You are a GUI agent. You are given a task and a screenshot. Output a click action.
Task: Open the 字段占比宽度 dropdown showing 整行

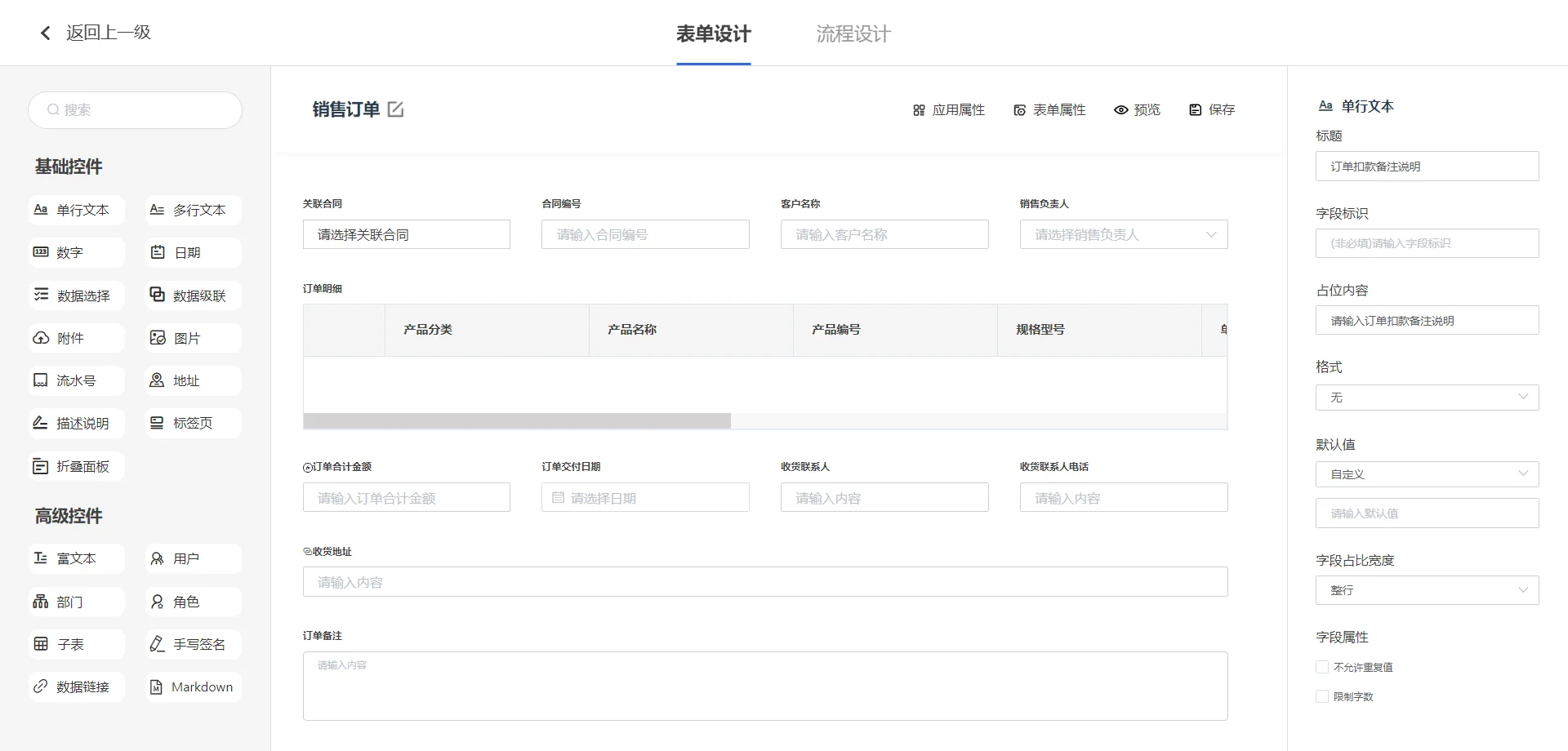(1427, 590)
